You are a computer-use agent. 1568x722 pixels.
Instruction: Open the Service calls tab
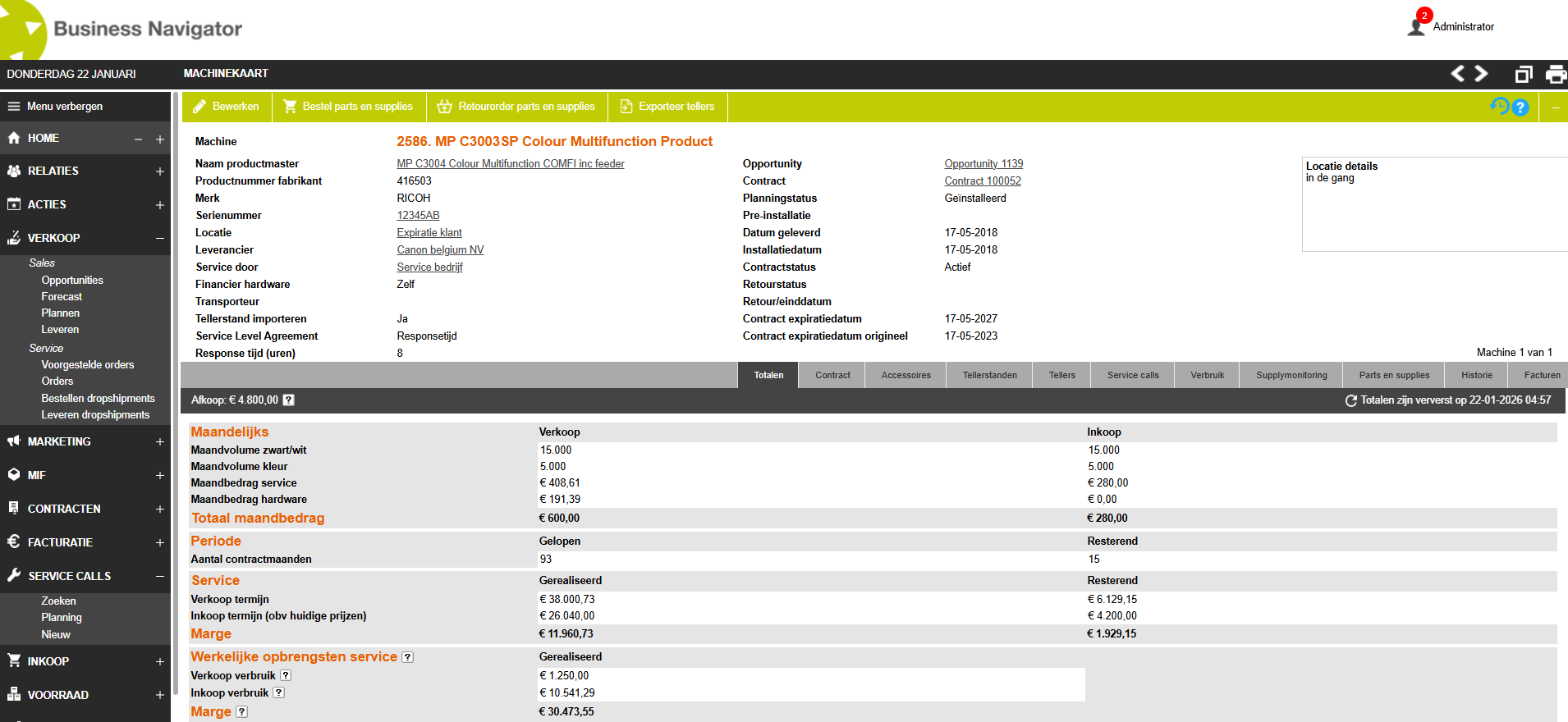(x=1132, y=375)
